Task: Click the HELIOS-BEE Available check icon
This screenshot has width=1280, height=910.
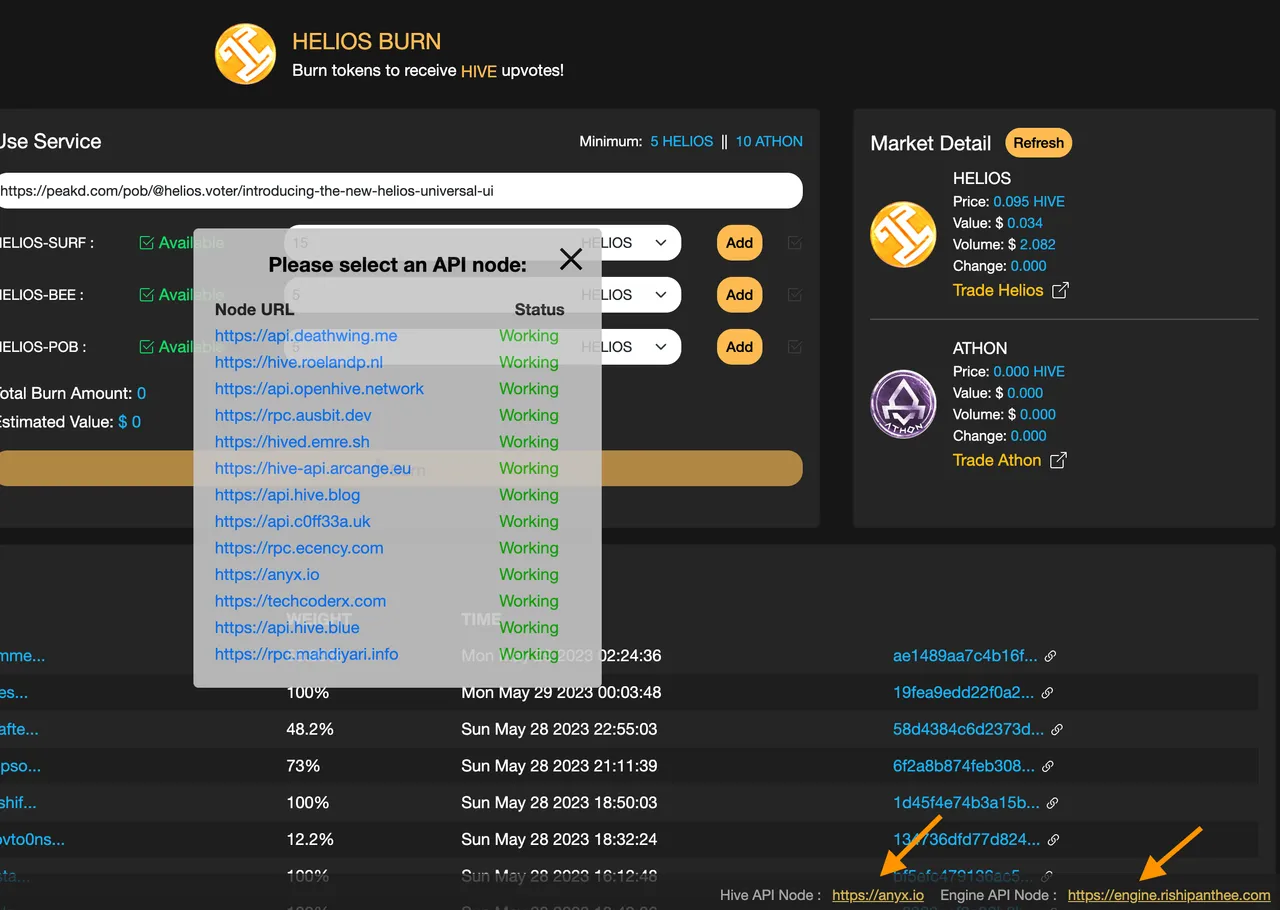Action: [x=147, y=294]
